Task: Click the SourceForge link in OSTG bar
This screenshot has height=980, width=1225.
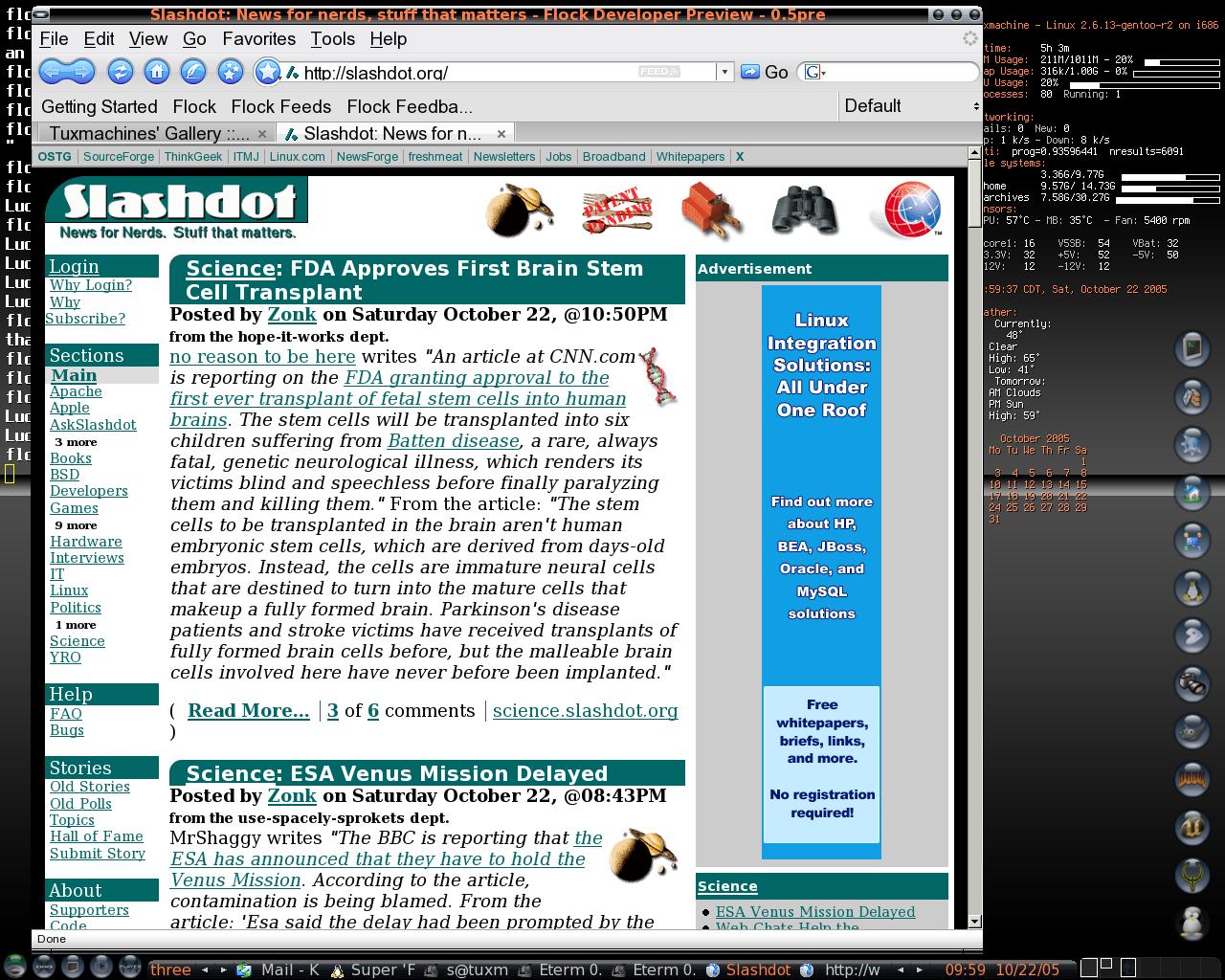Action: click(118, 157)
